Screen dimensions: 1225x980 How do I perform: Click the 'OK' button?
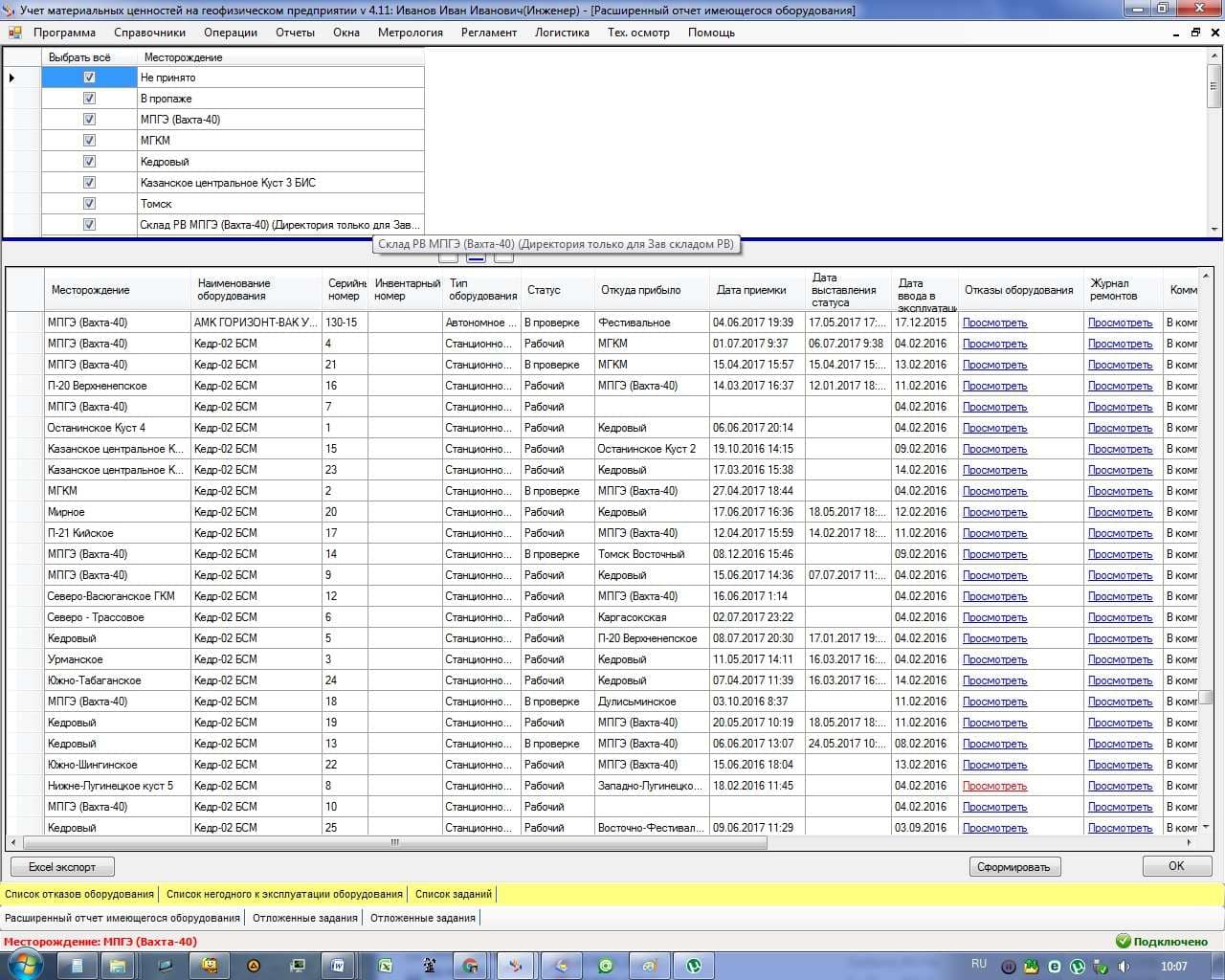pos(1176,866)
